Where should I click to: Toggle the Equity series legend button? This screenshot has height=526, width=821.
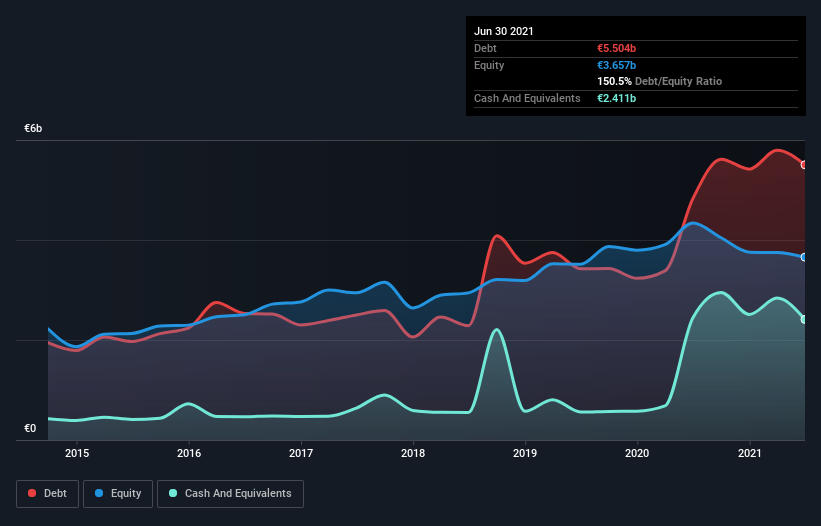point(118,494)
